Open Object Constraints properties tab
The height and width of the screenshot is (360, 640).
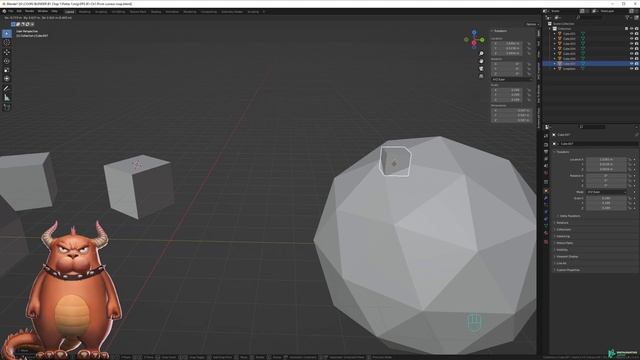click(546, 219)
